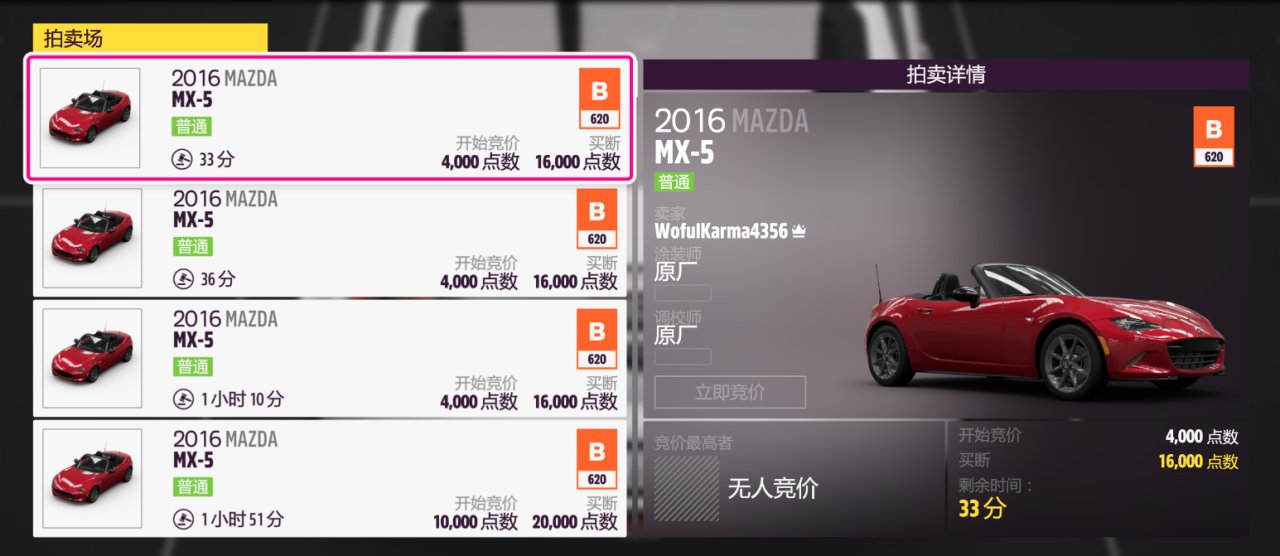Click the B 620 class badge in first listing
The width and height of the screenshot is (1280, 556).
(599, 98)
